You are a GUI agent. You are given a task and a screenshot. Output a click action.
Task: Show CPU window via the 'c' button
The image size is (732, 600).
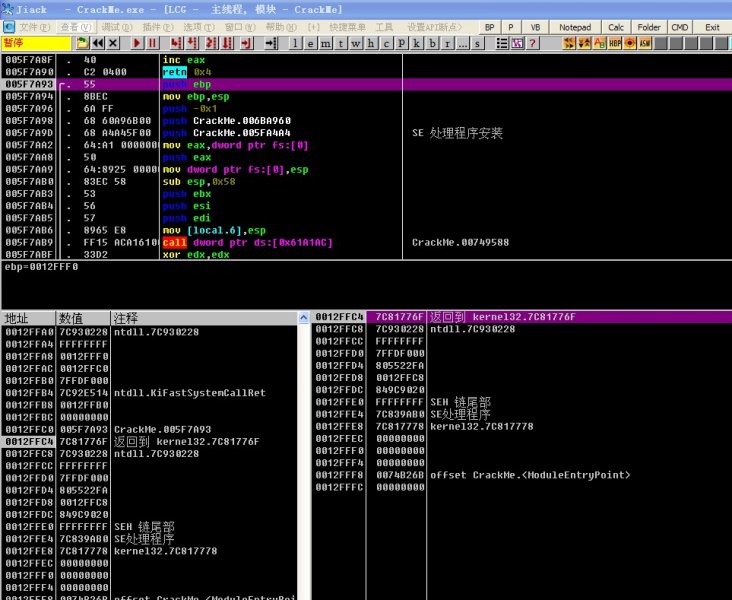point(386,43)
